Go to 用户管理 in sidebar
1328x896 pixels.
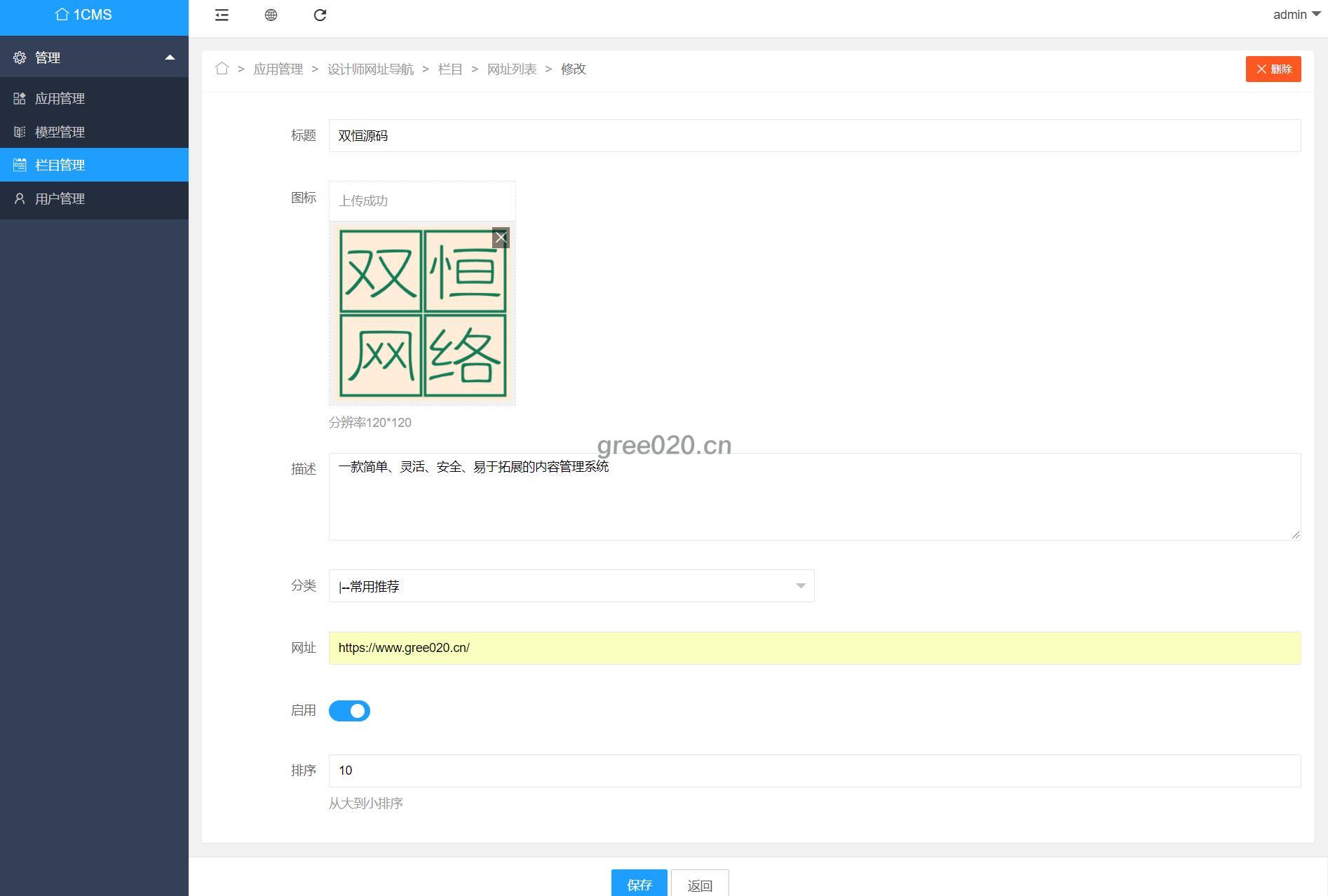pos(60,199)
